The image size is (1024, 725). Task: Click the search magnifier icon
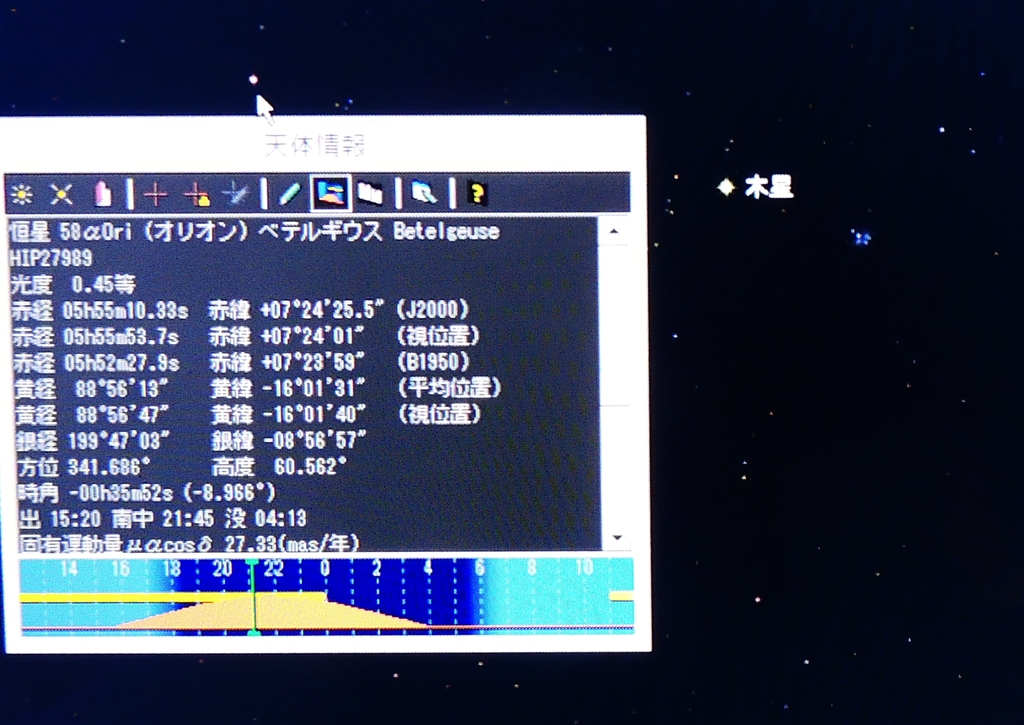[x=423, y=194]
